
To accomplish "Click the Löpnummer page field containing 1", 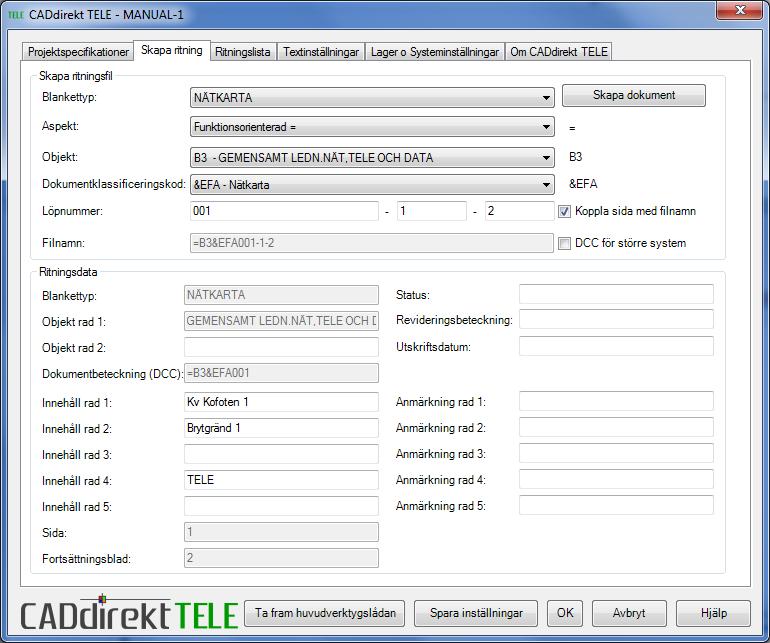I will (431, 211).
